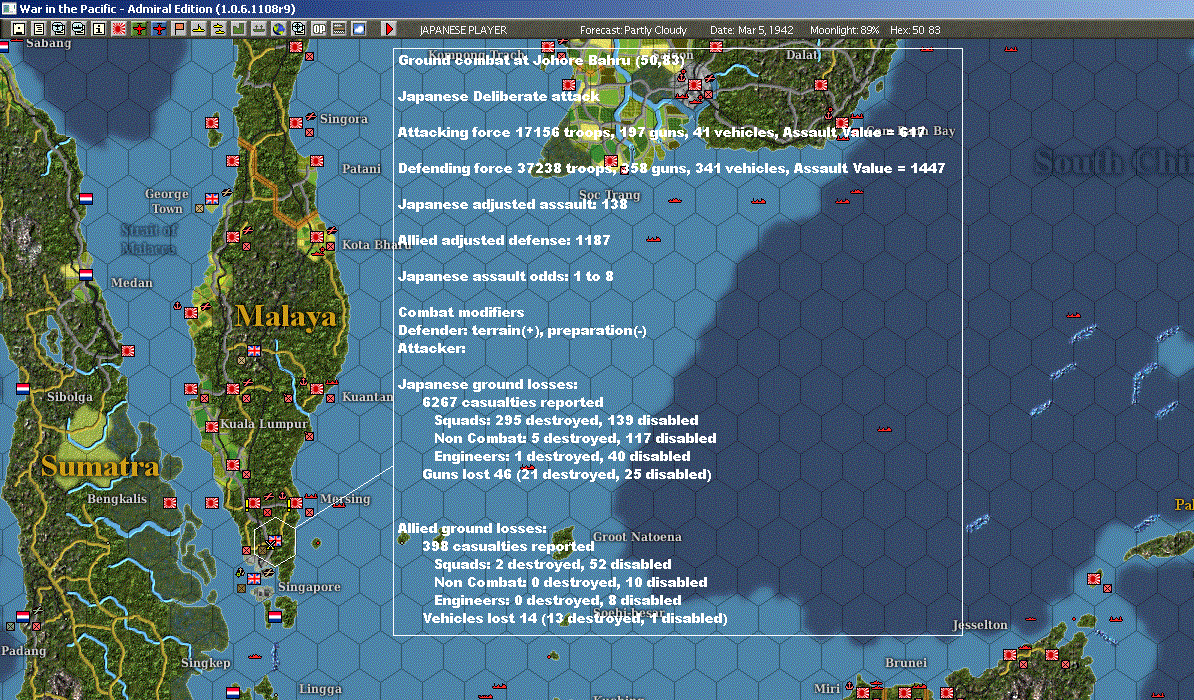Image resolution: width=1194 pixels, height=700 pixels.
Task: Click the '398 casualties reported' line
Action: [509, 546]
